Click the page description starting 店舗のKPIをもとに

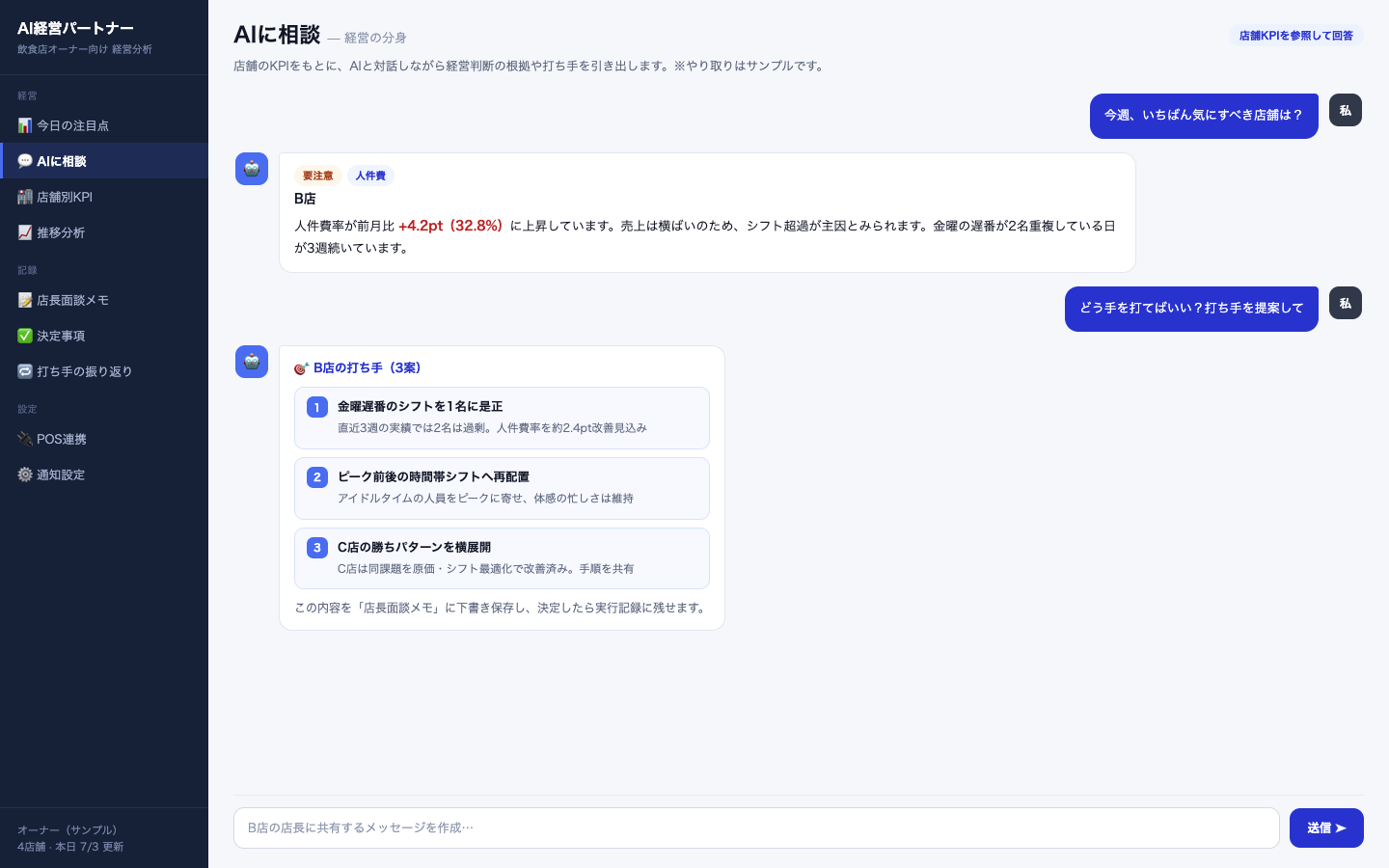(531, 67)
